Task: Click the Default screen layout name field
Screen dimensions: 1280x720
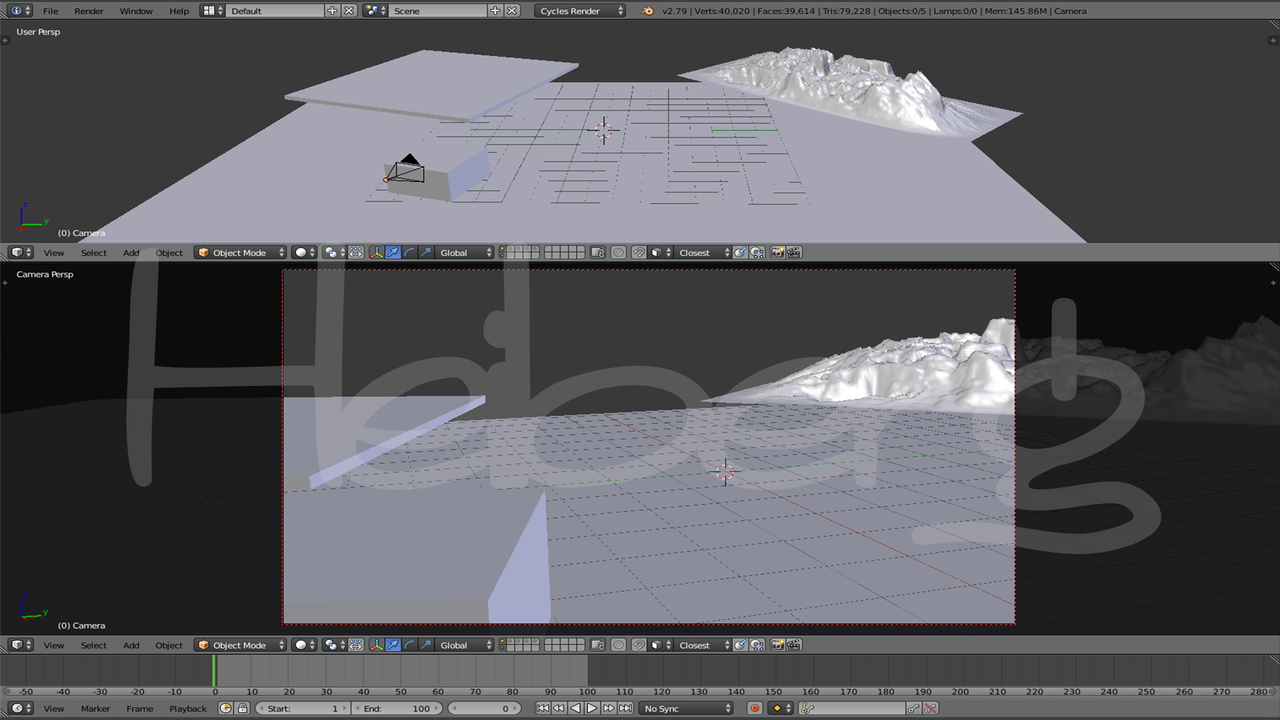Action: point(275,10)
